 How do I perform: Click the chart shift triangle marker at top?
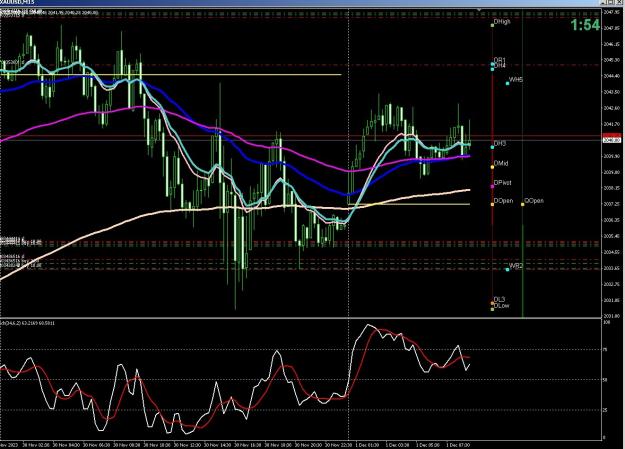480,10
